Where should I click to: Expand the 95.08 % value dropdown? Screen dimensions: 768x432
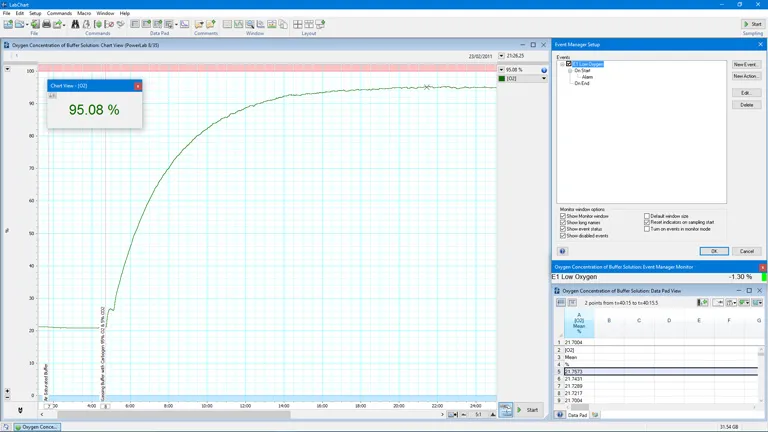502,70
